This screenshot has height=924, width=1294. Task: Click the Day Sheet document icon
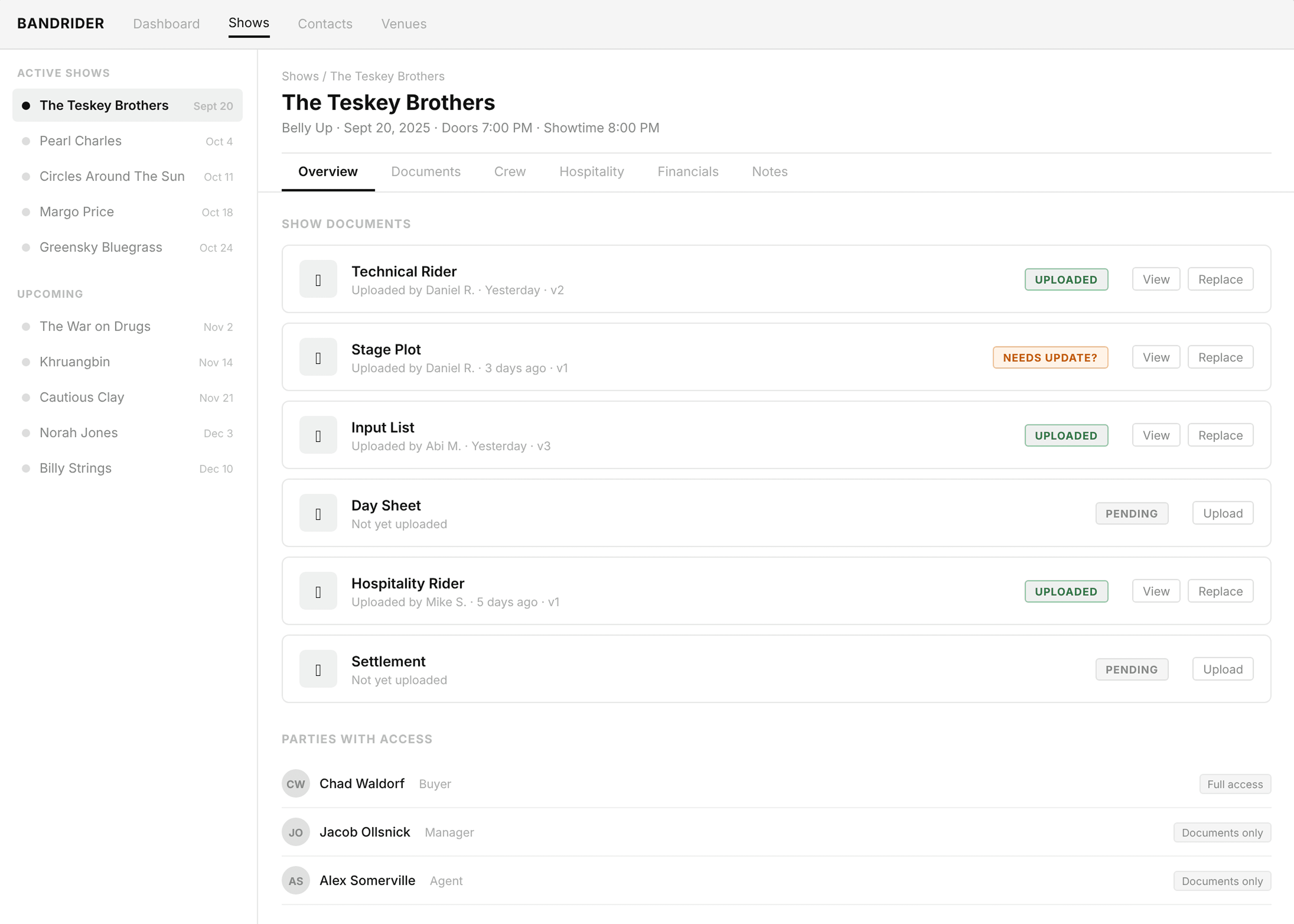click(318, 513)
